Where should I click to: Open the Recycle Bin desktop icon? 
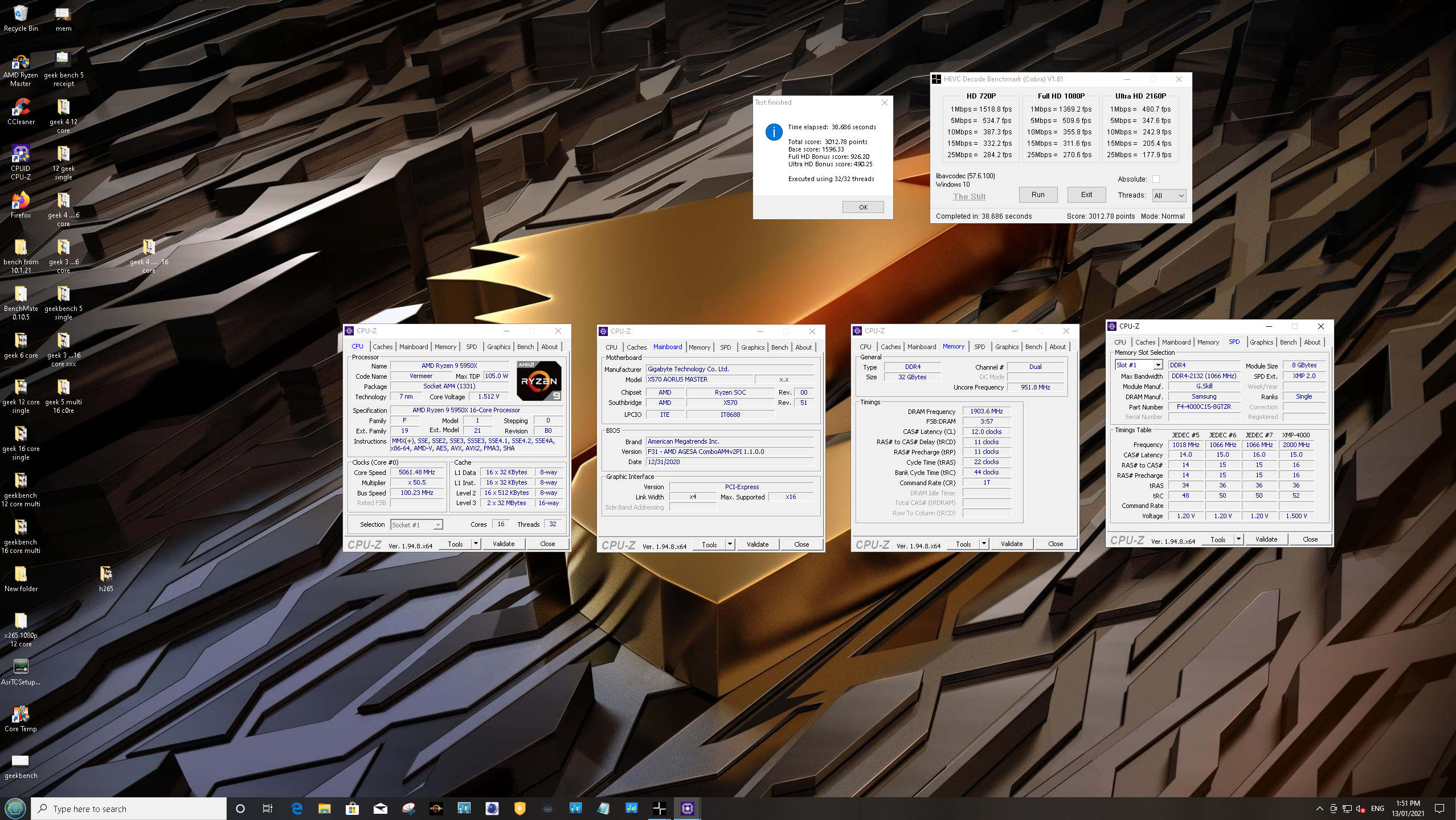(21, 17)
